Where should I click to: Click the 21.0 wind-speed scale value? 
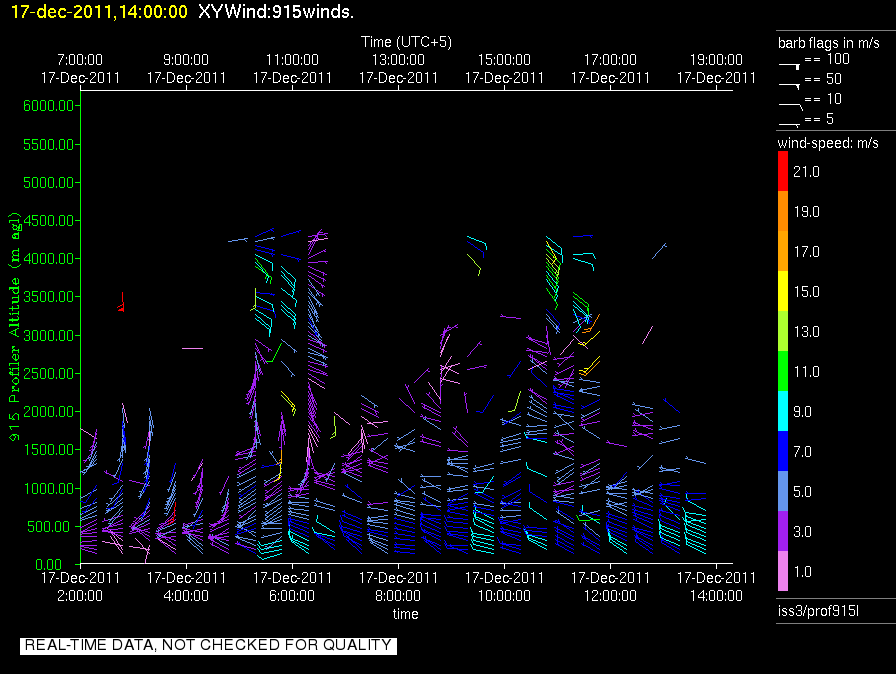click(806, 172)
